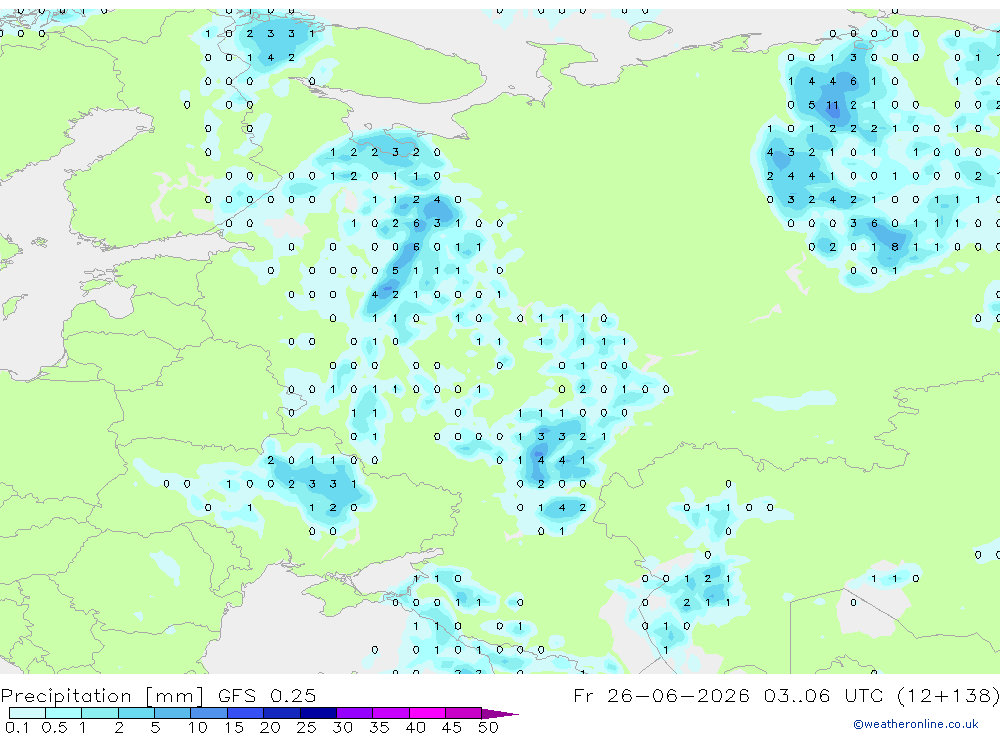Choose the violet 30–35 mm legend swatch
The height and width of the screenshot is (733, 1000).
click(x=354, y=713)
